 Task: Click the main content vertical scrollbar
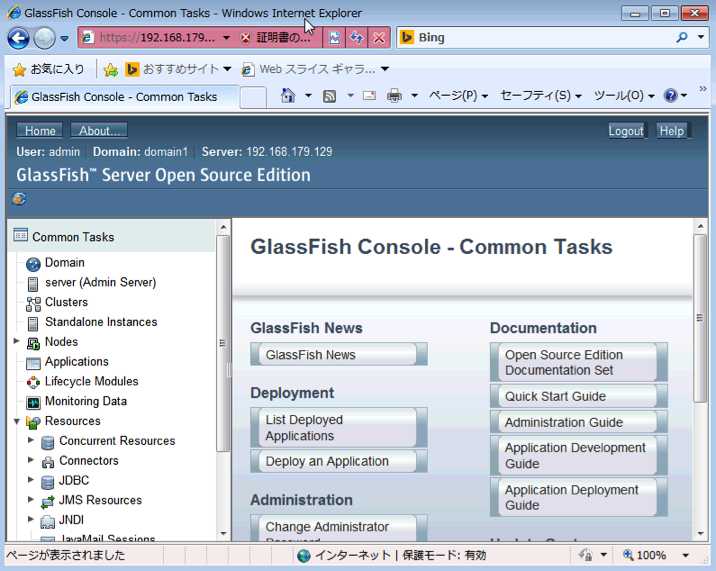pyautogui.click(x=700, y=318)
